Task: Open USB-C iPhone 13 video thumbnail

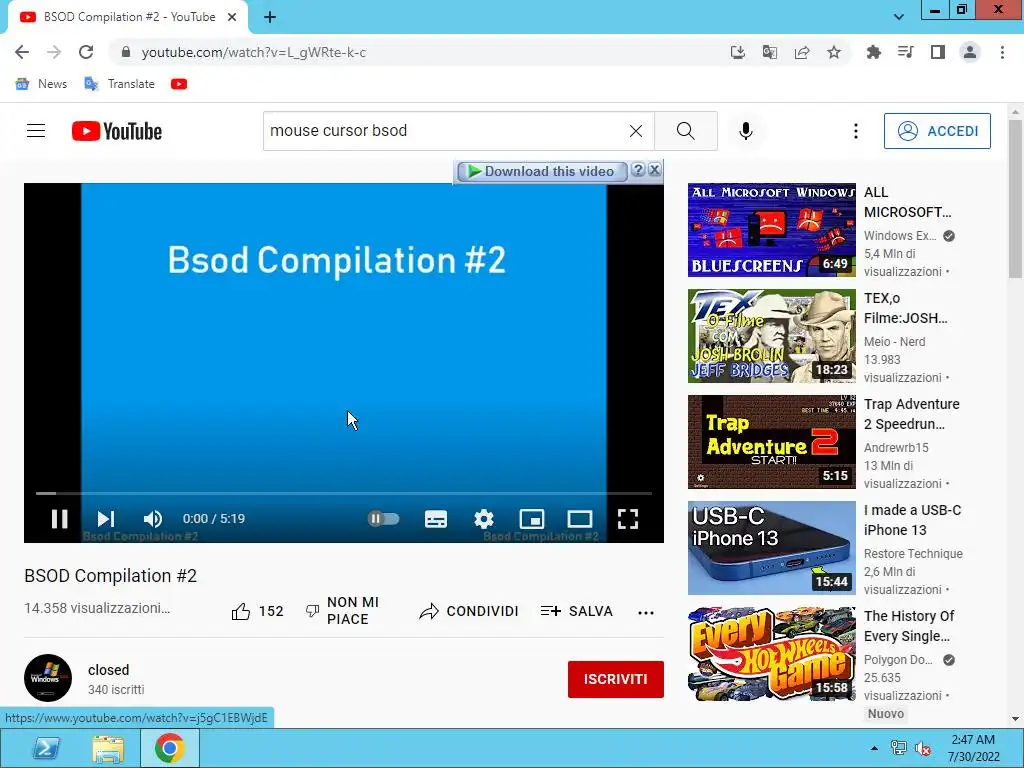Action: click(x=771, y=548)
